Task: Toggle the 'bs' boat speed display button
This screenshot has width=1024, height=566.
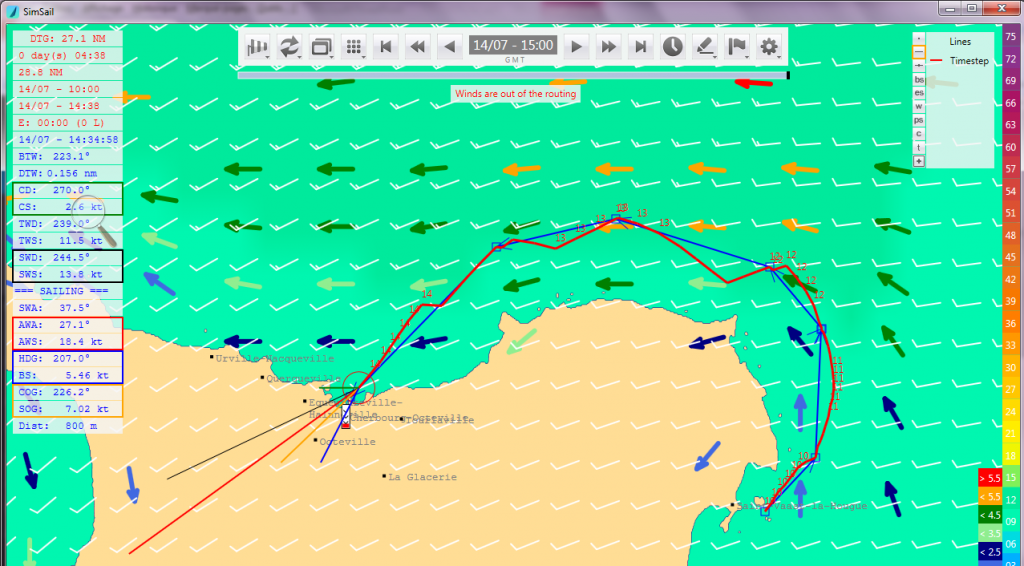Action: click(919, 80)
